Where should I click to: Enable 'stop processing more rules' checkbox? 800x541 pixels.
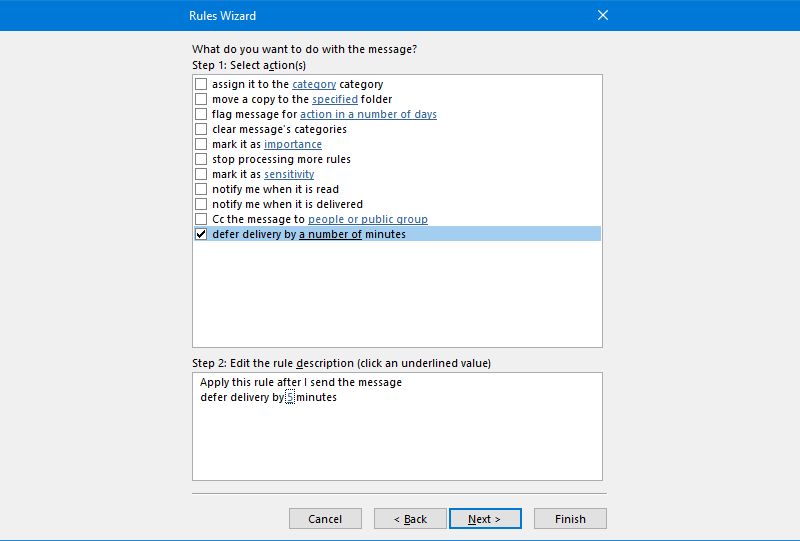(201, 160)
